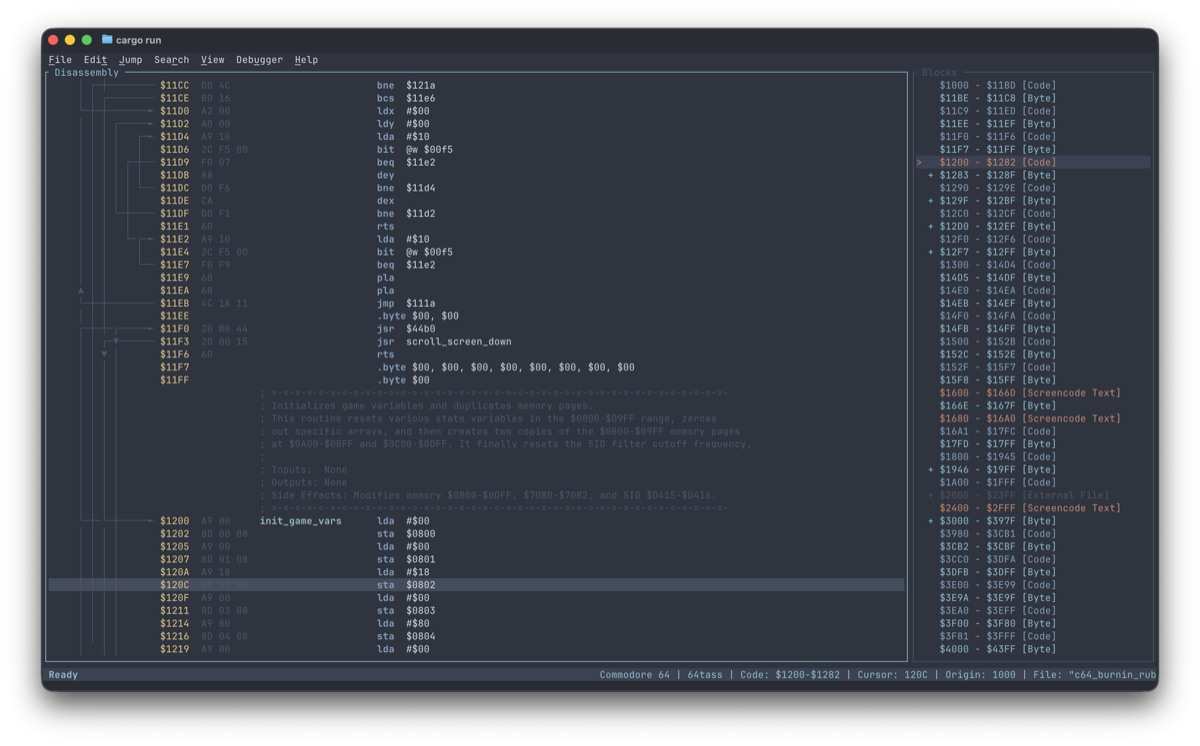Click the .byte $00, $00 line at $11EE
The height and width of the screenshot is (746, 1200).
[418, 316]
